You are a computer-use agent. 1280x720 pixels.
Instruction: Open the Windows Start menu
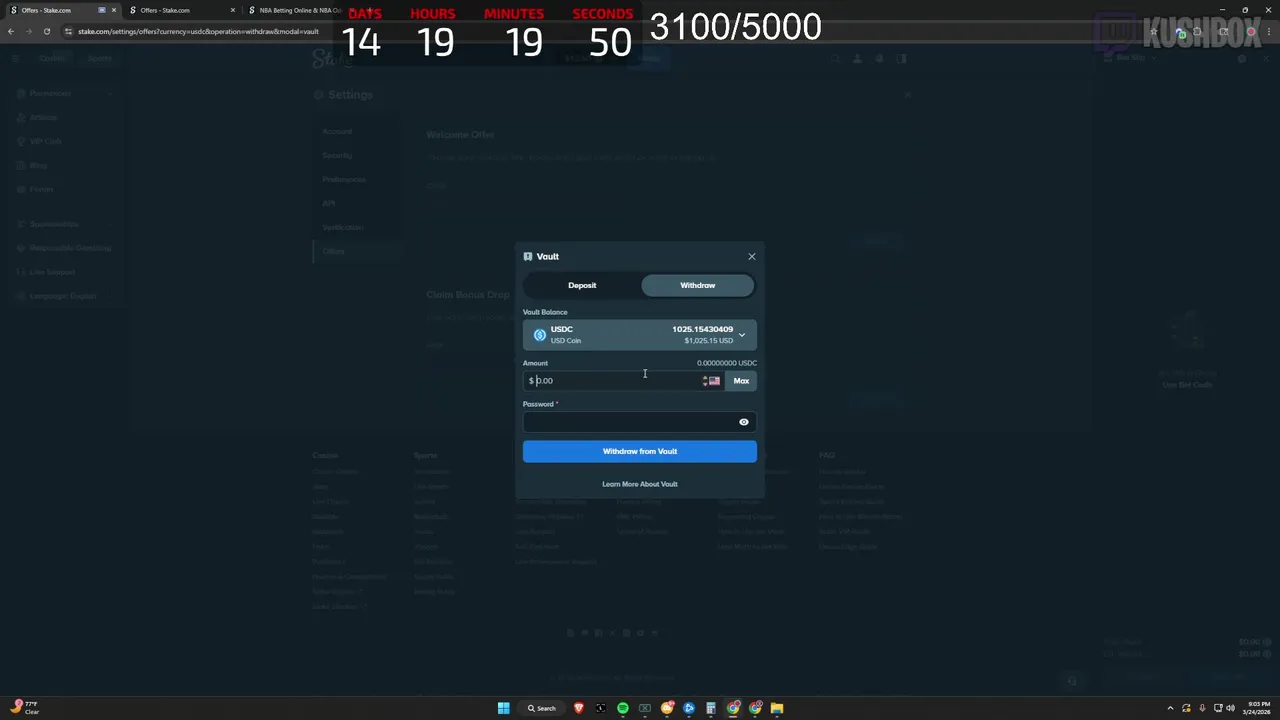click(504, 708)
